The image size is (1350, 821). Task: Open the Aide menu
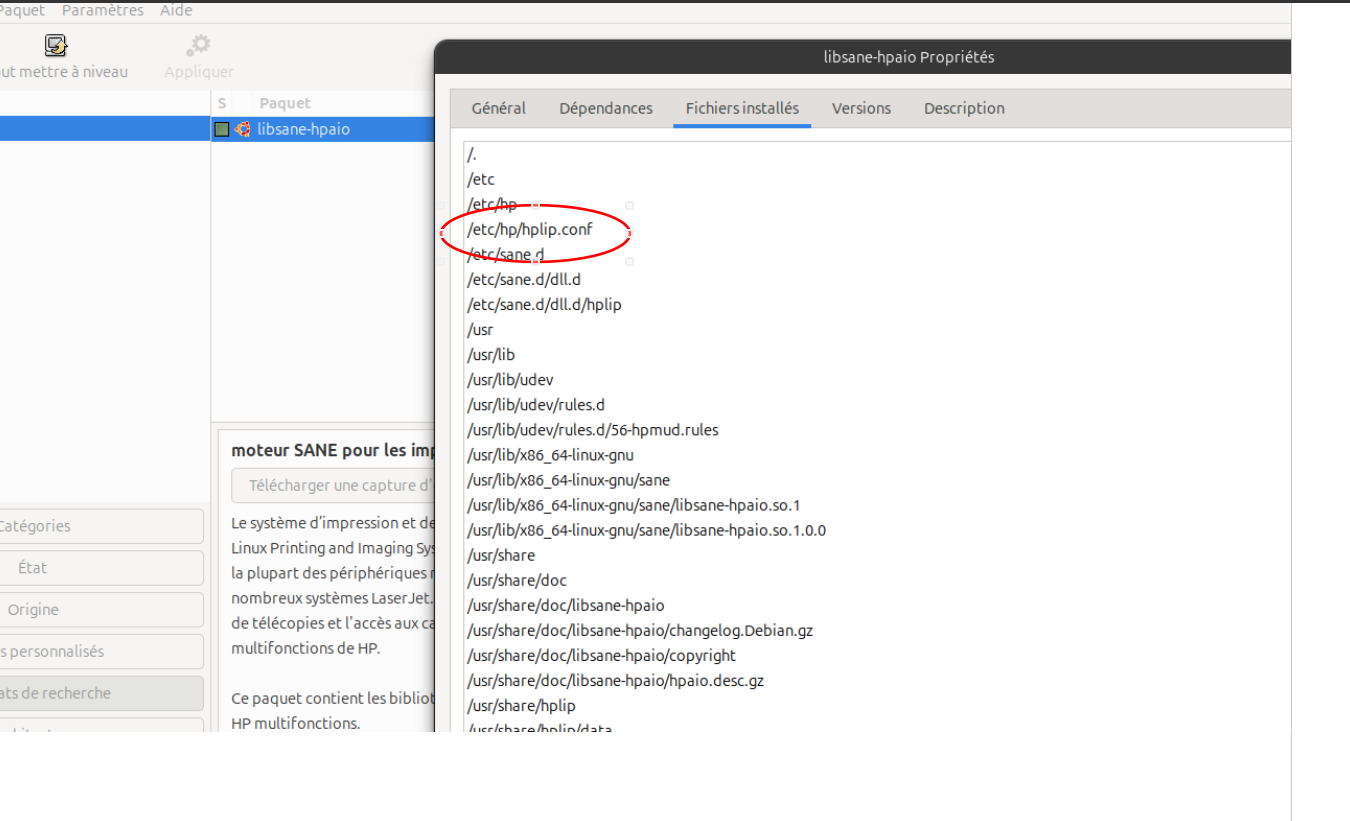click(176, 10)
